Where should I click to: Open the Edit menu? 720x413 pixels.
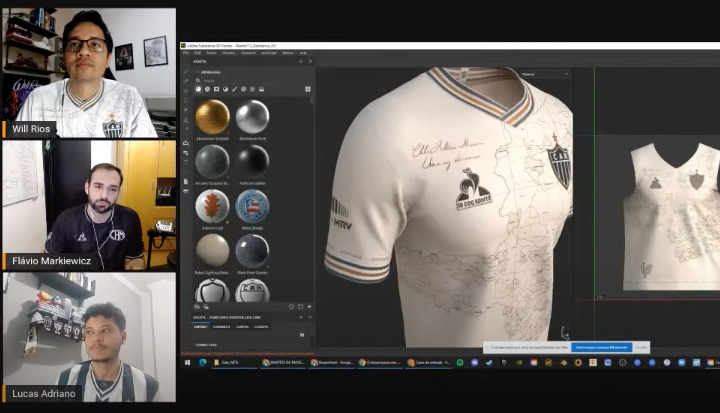coord(197,53)
